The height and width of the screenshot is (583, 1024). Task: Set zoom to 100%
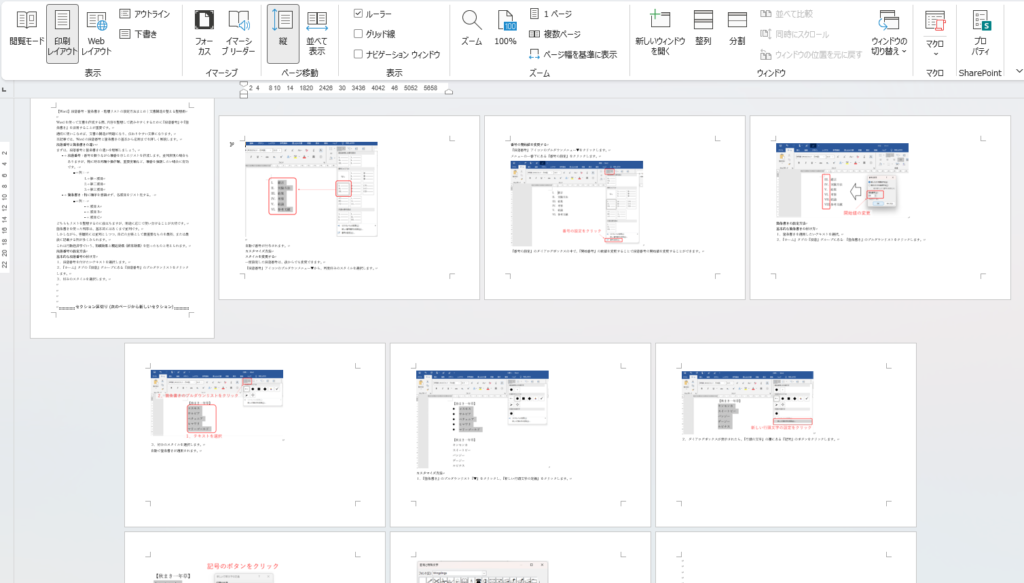pos(505,30)
